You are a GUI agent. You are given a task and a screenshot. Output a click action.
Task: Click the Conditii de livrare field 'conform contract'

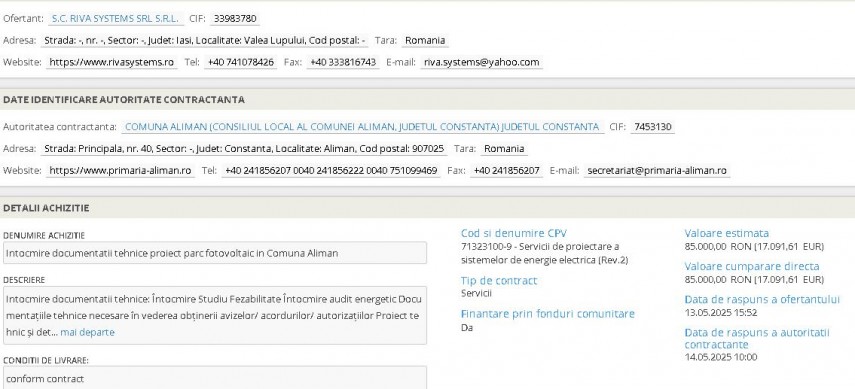pos(215,378)
